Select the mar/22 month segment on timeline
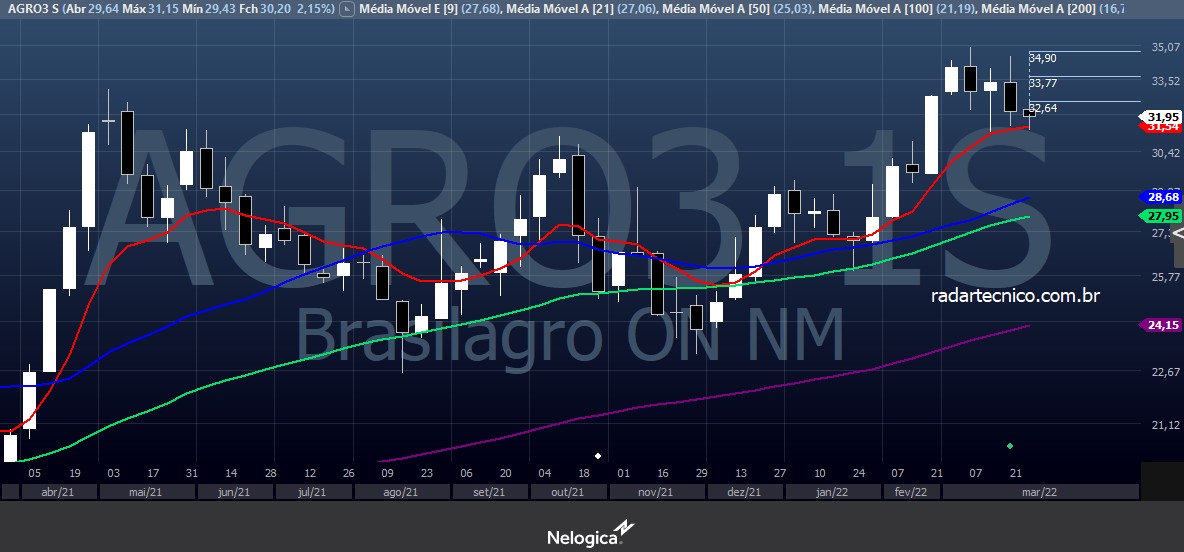This screenshot has height=552, width=1184. click(x=1040, y=492)
